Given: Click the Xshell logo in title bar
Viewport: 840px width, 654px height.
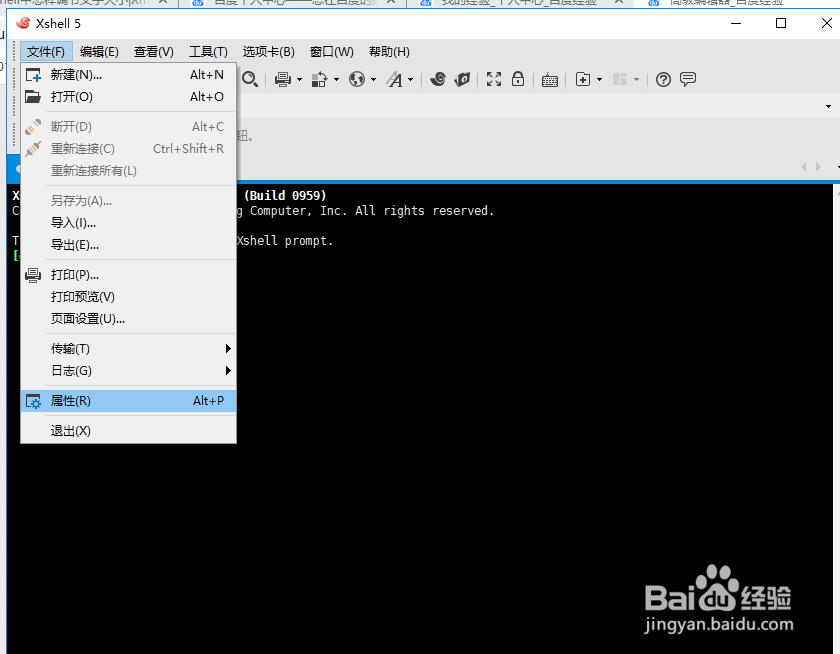Looking at the screenshot, I should 23,23.
